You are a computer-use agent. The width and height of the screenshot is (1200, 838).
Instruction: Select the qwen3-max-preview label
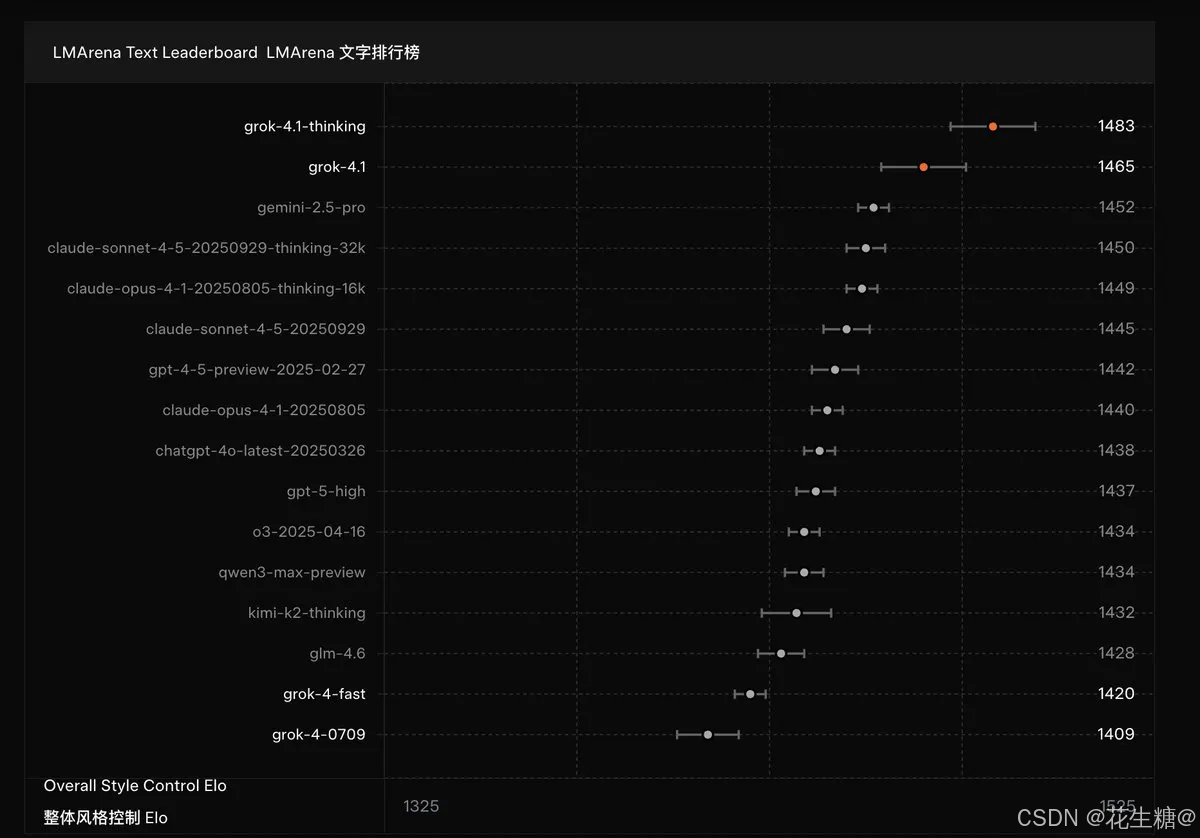click(292, 573)
